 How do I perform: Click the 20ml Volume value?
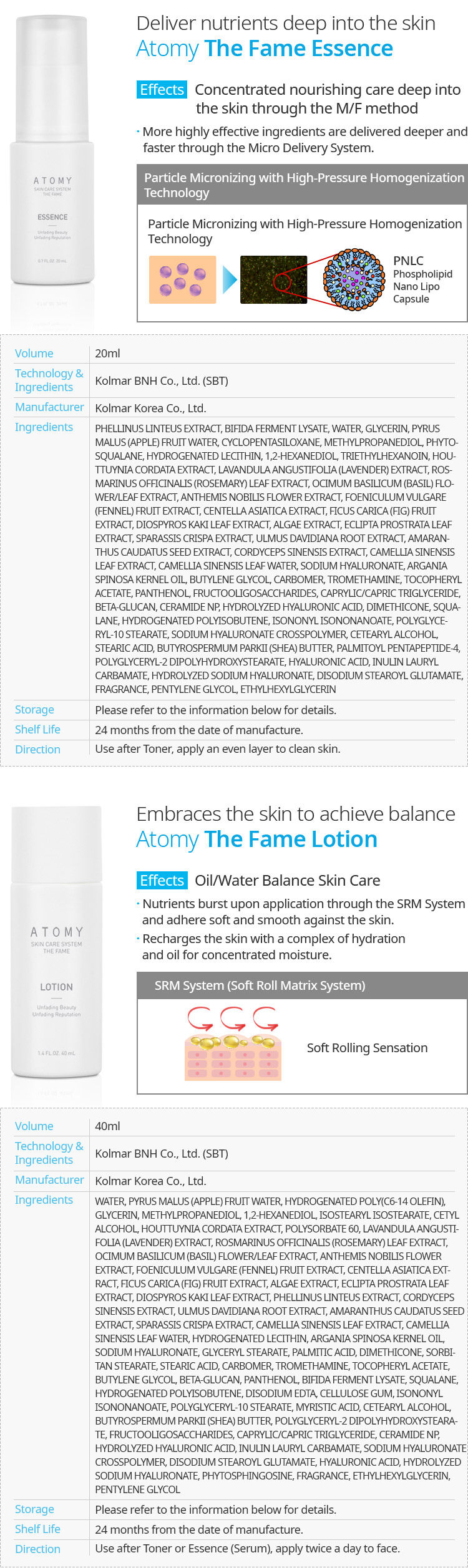[x=107, y=354]
